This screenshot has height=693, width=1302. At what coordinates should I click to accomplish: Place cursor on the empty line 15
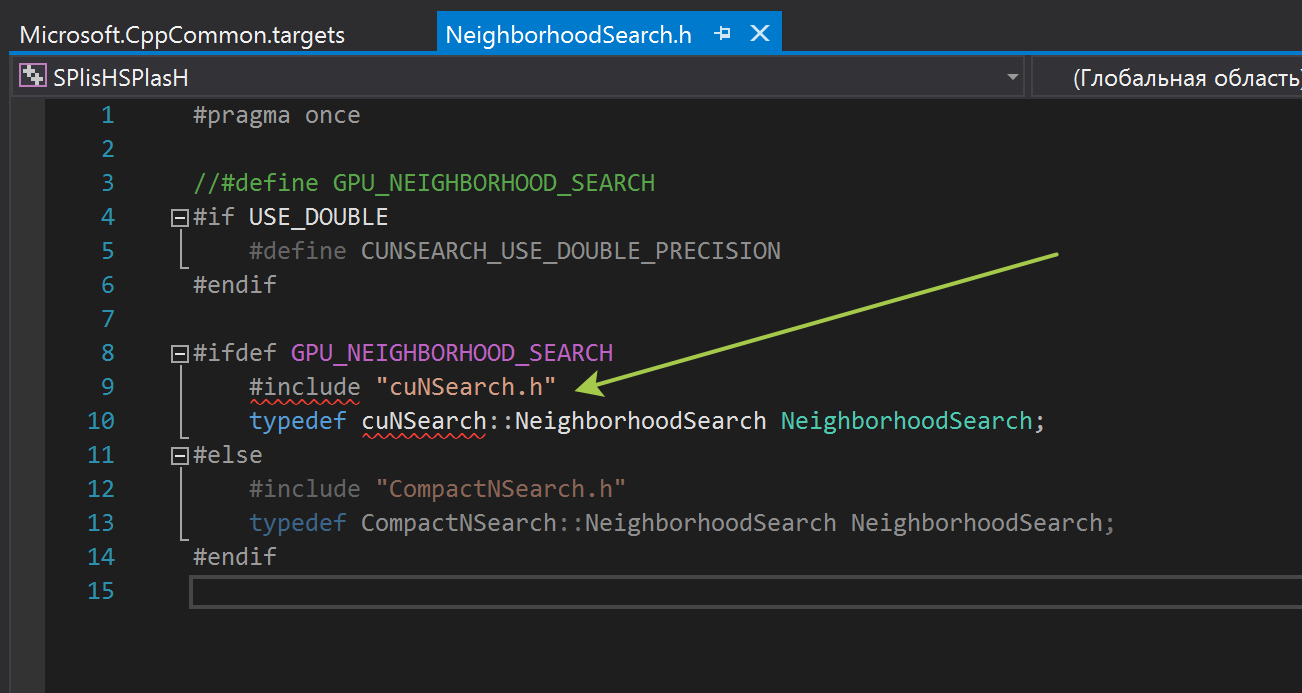tap(400, 590)
